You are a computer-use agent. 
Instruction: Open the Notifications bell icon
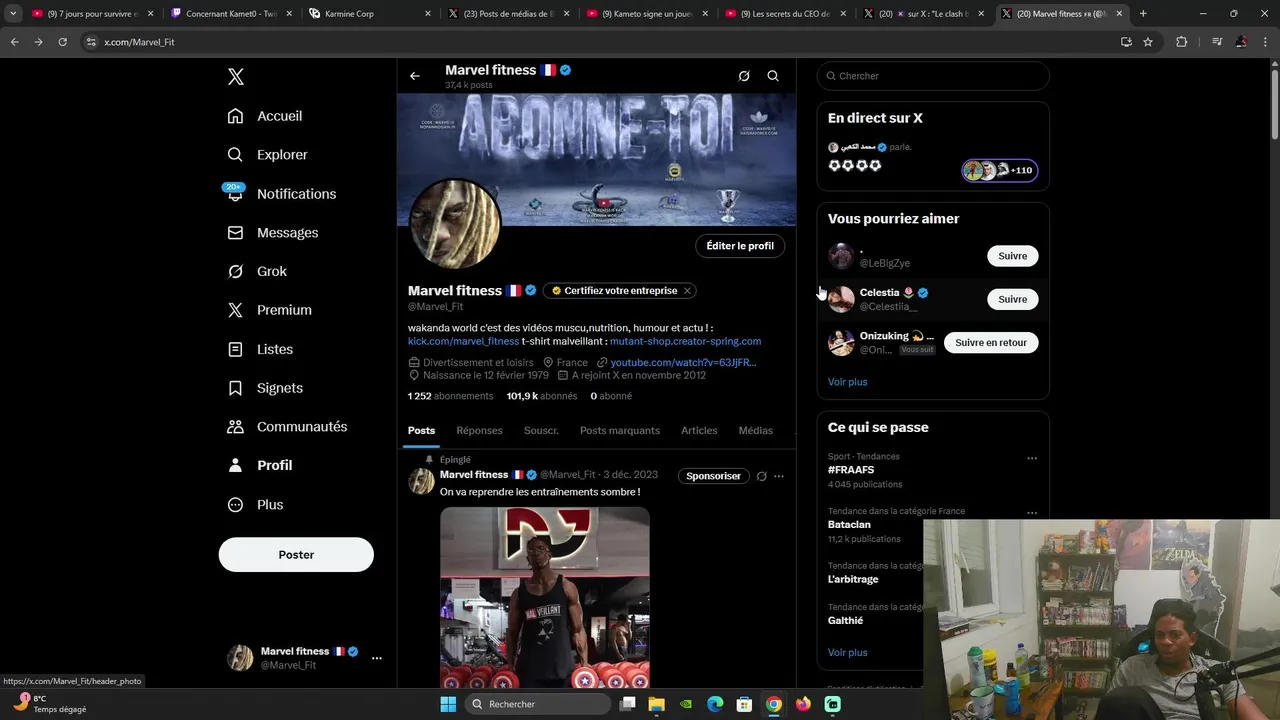coord(235,194)
